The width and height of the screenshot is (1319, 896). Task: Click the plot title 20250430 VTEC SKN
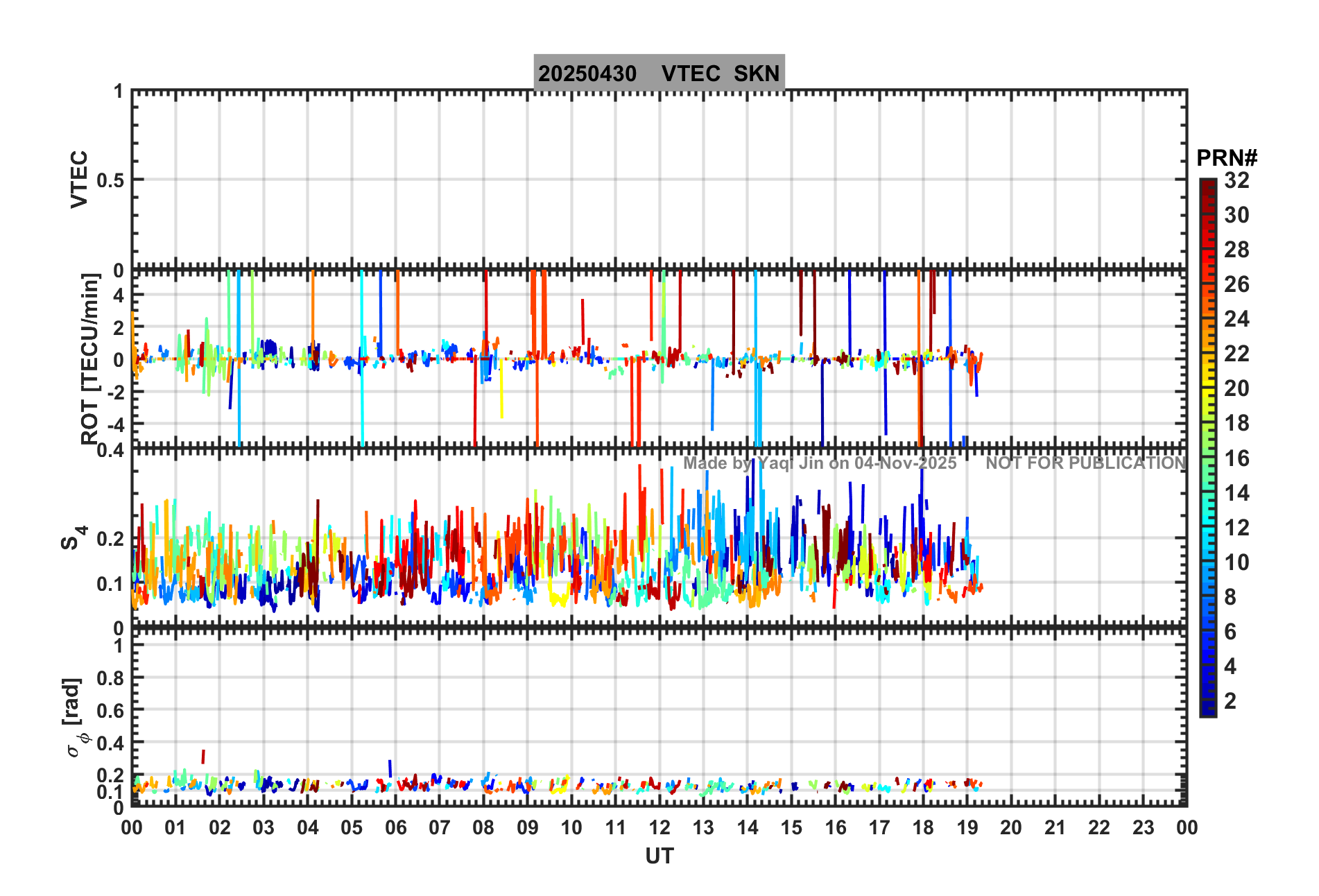coord(659,73)
